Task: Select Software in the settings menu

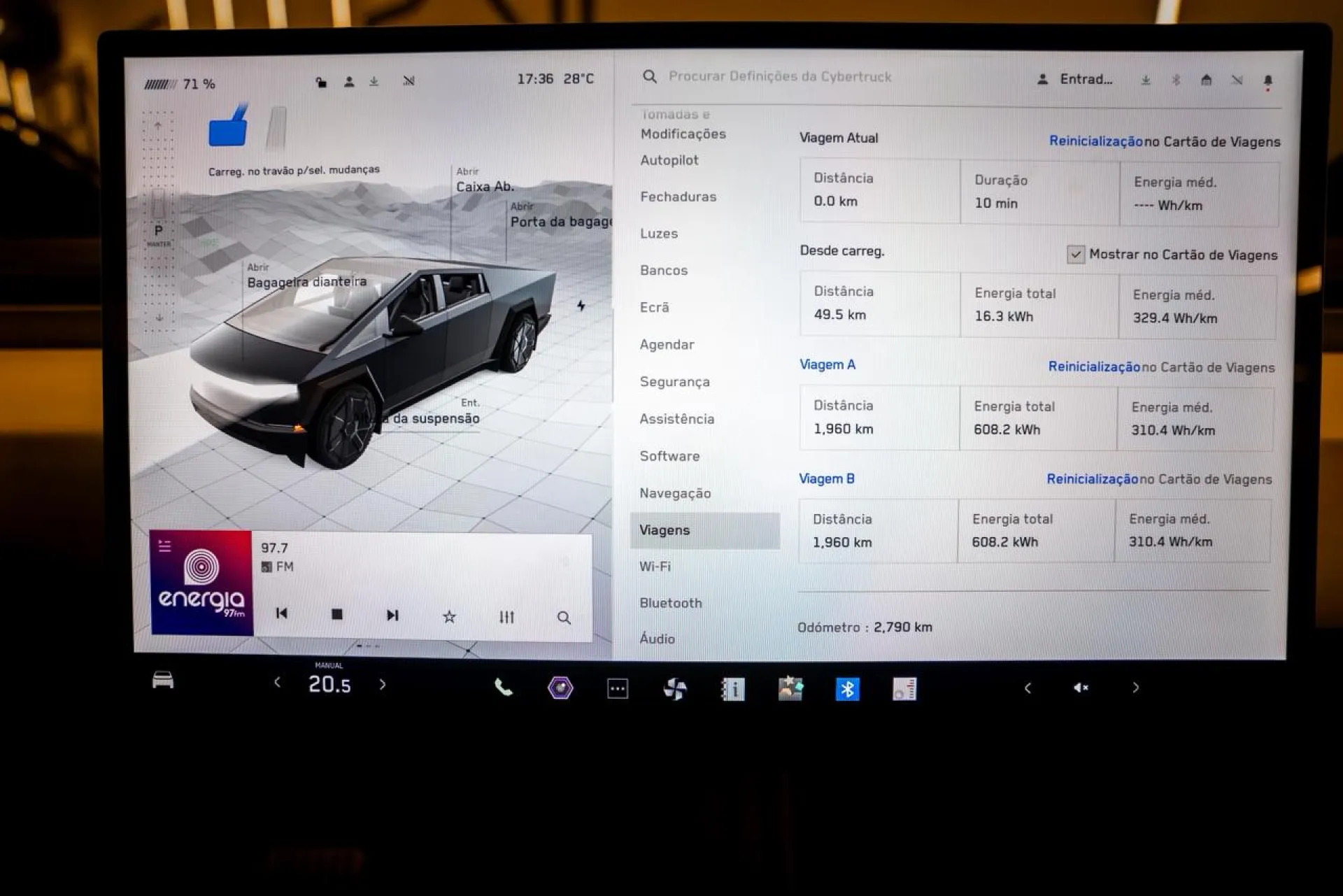Action: (669, 456)
